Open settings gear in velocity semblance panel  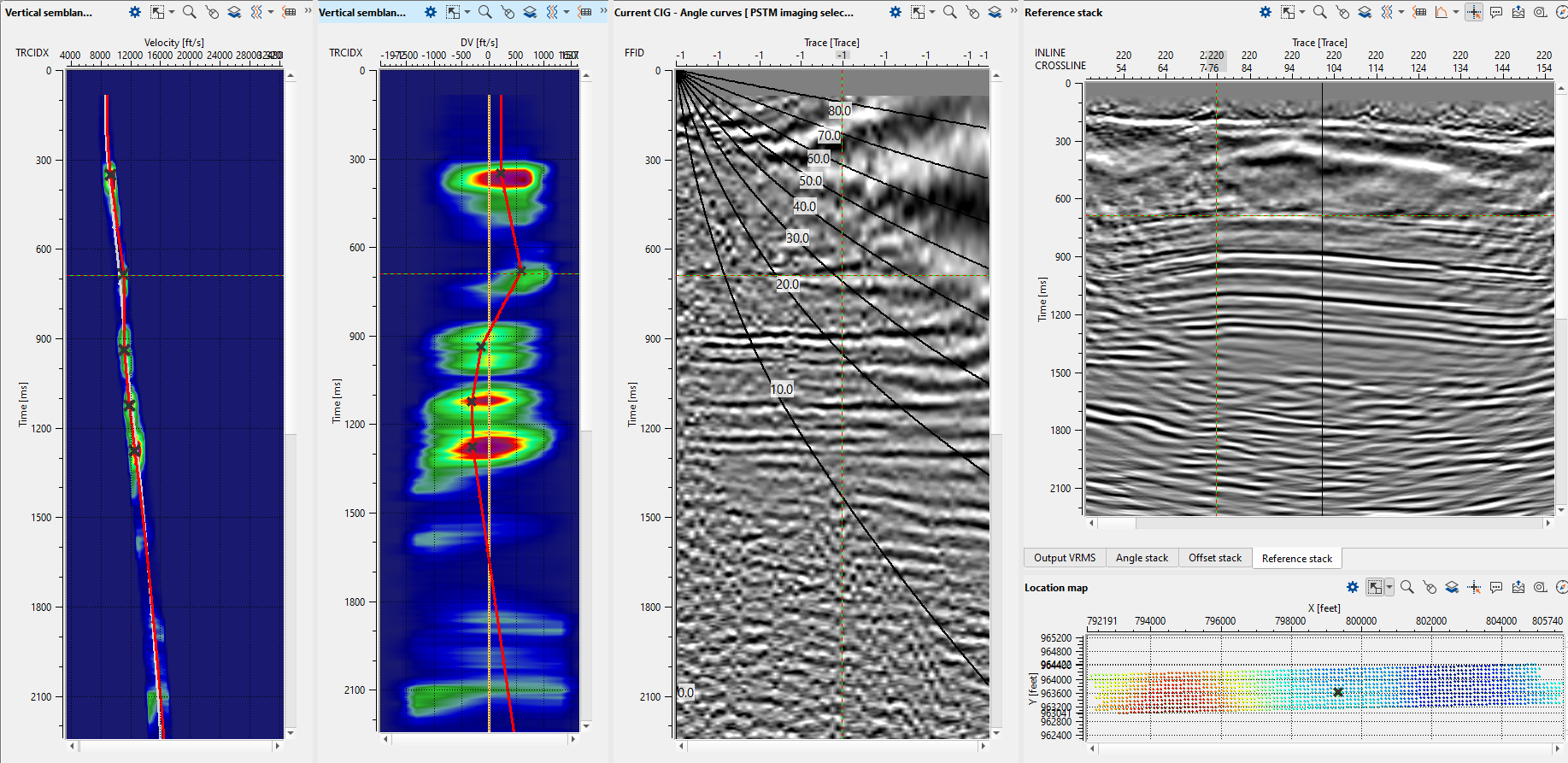tap(135, 12)
